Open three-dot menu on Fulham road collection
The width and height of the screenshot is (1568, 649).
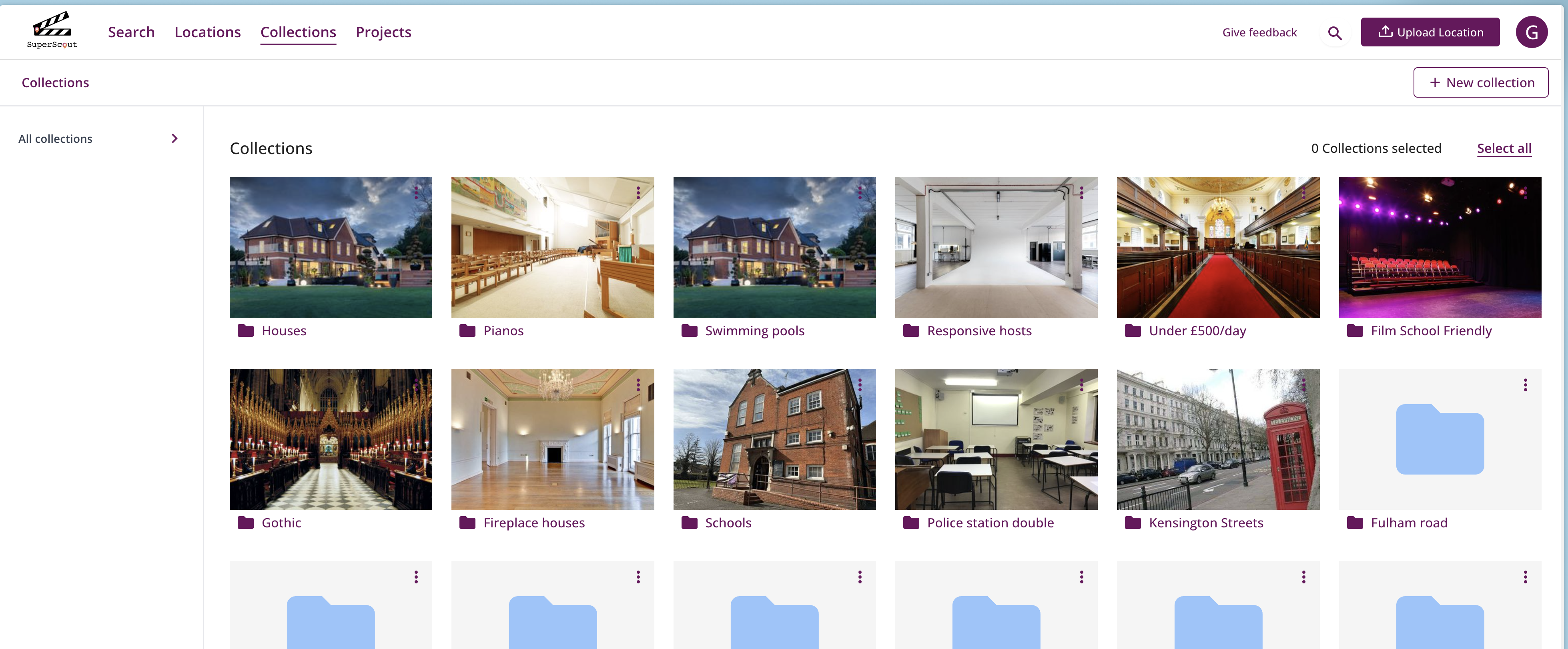pyautogui.click(x=1526, y=385)
